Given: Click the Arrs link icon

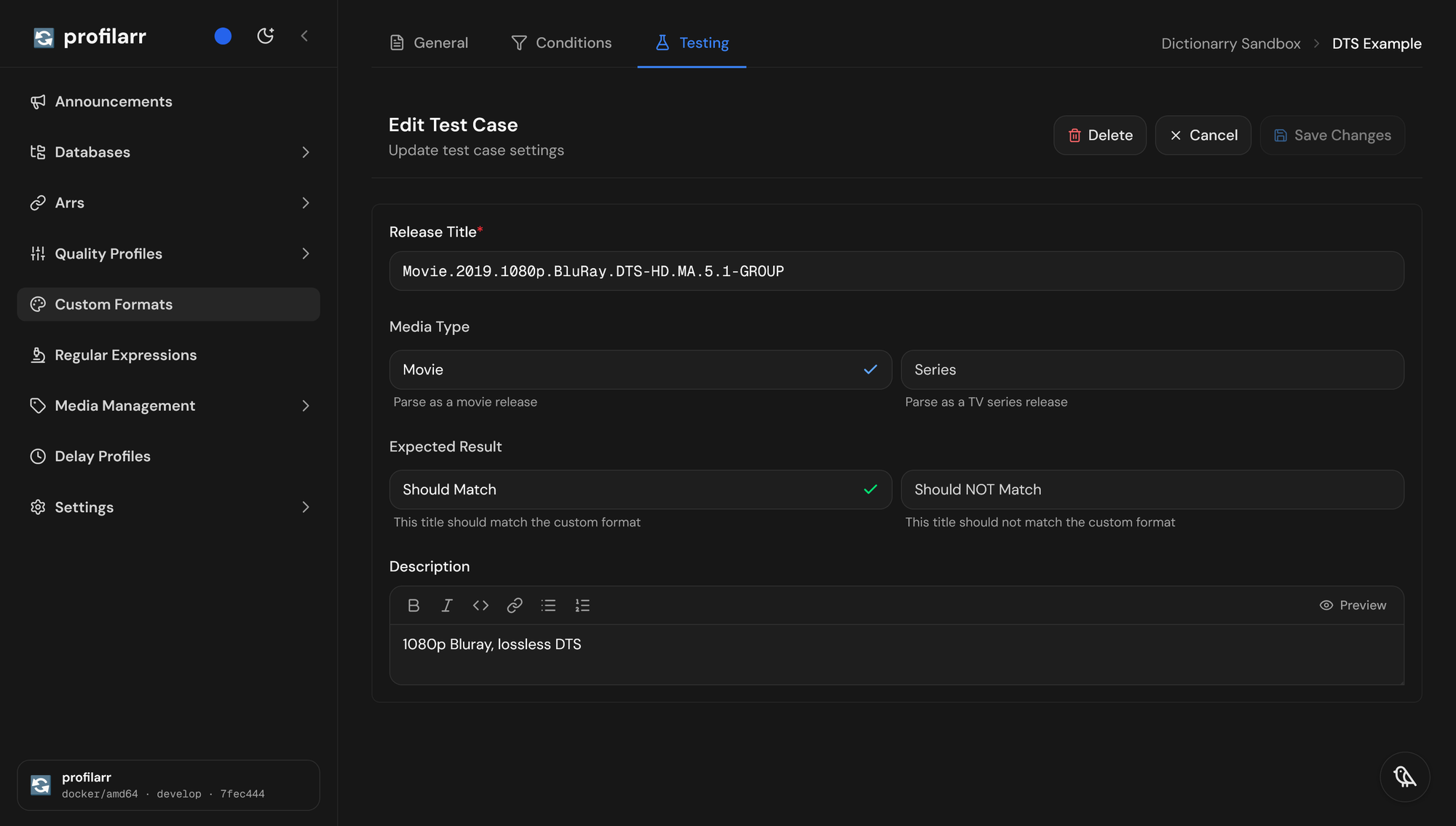Looking at the screenshot, I should [38, 203].
